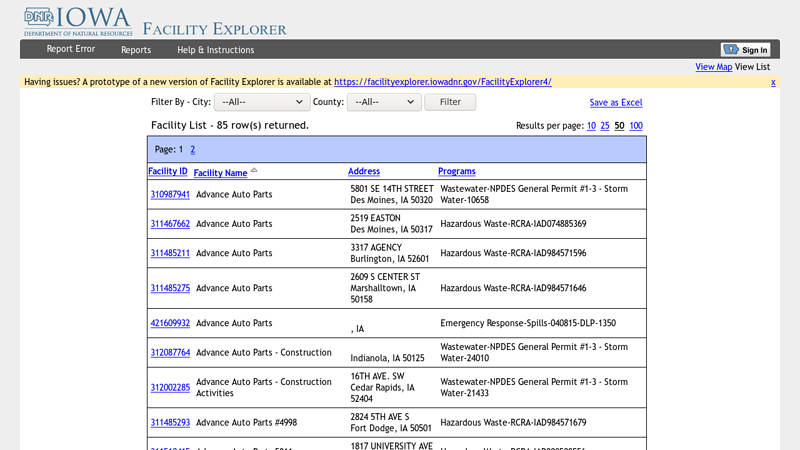Sort table by Address column
Image resolution: width=800 pixels, height=450 pixels.
tap(364, 172)
